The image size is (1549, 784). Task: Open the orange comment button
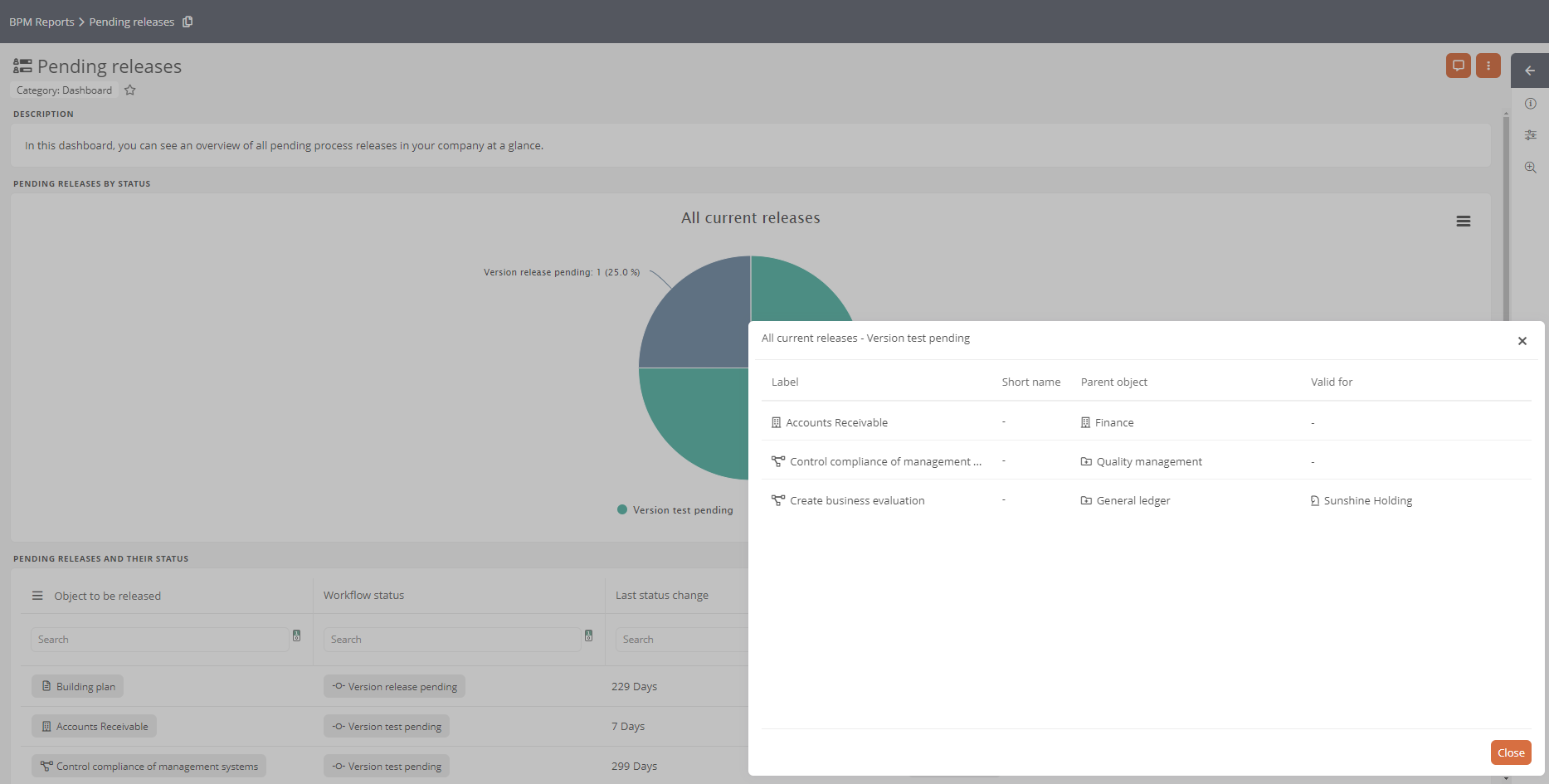coord(1458,66)
